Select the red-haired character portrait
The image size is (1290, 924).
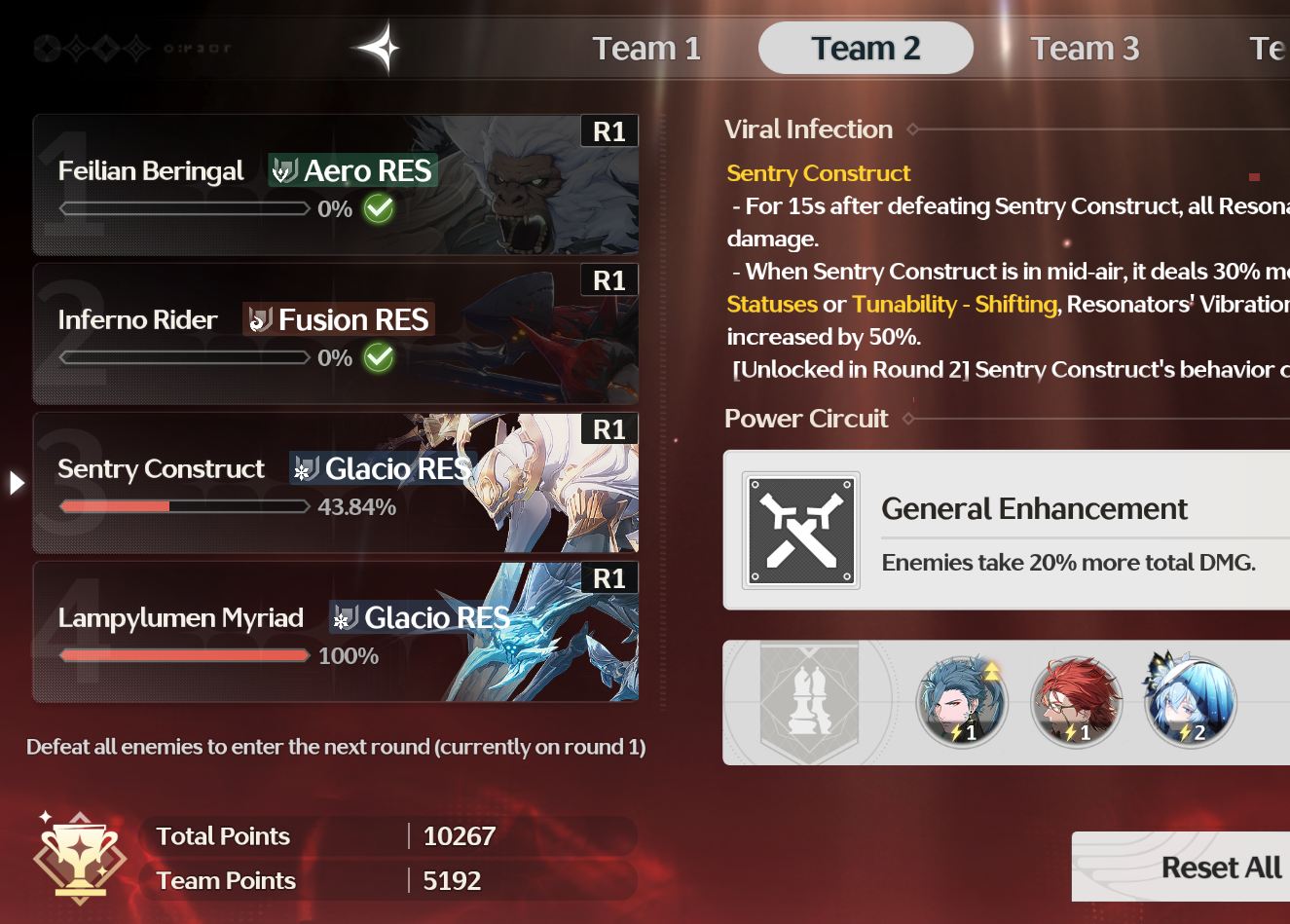(x=1077, y=701)
